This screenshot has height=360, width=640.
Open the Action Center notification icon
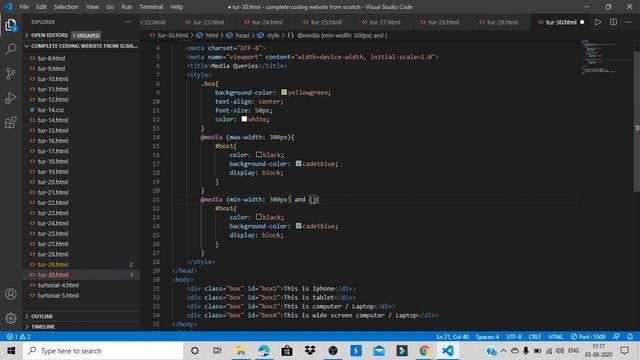[x=624, y=351]
